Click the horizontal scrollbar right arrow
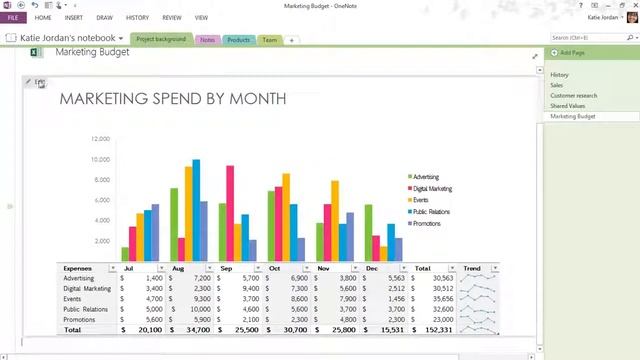Screen dimensions: 640x360 [x=531, y=357]
